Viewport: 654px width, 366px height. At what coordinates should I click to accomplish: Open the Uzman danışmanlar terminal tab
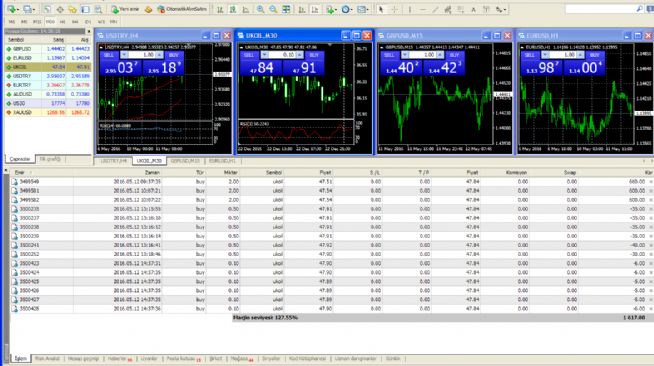point(355,358)
